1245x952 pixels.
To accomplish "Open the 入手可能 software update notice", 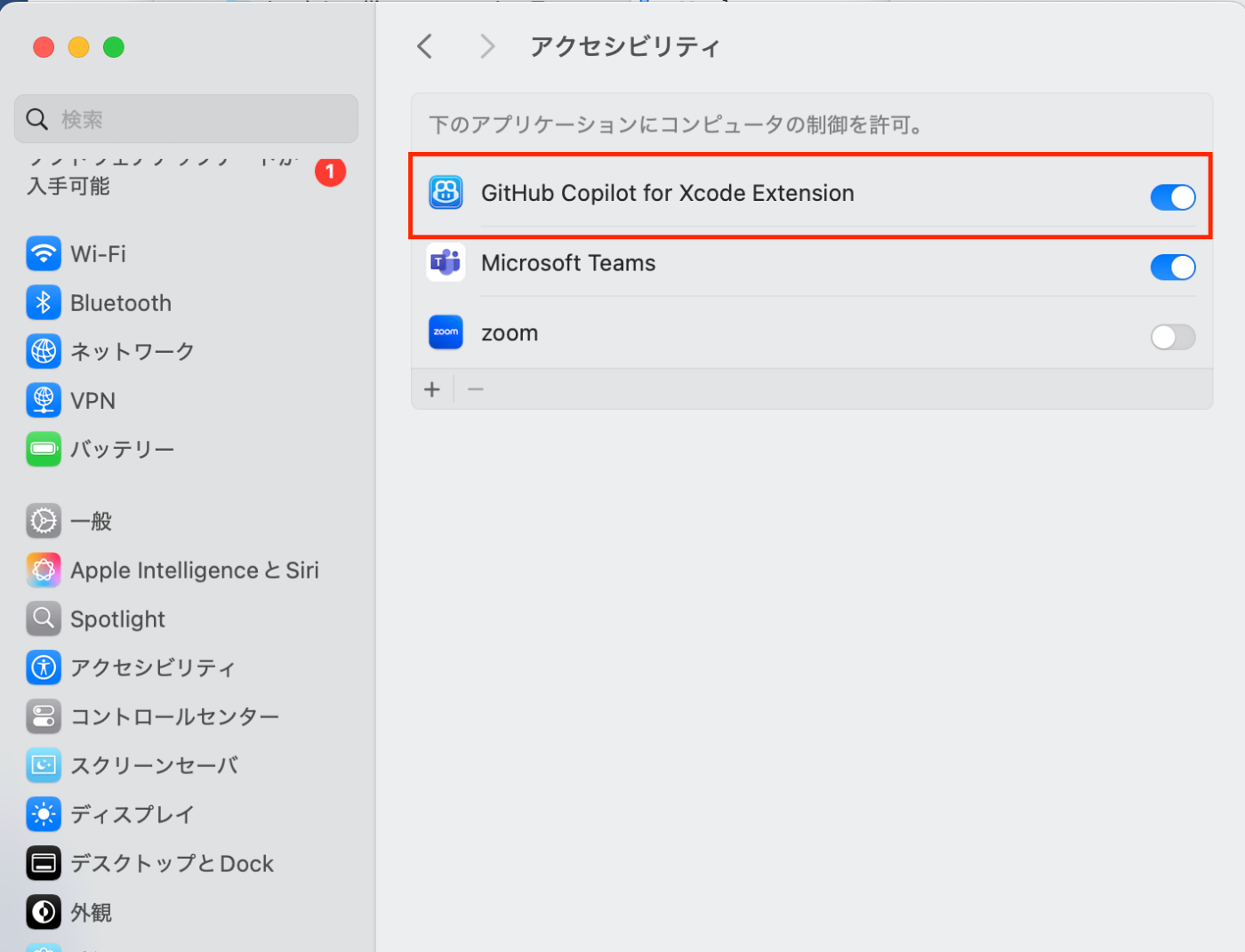I will 68,186.
